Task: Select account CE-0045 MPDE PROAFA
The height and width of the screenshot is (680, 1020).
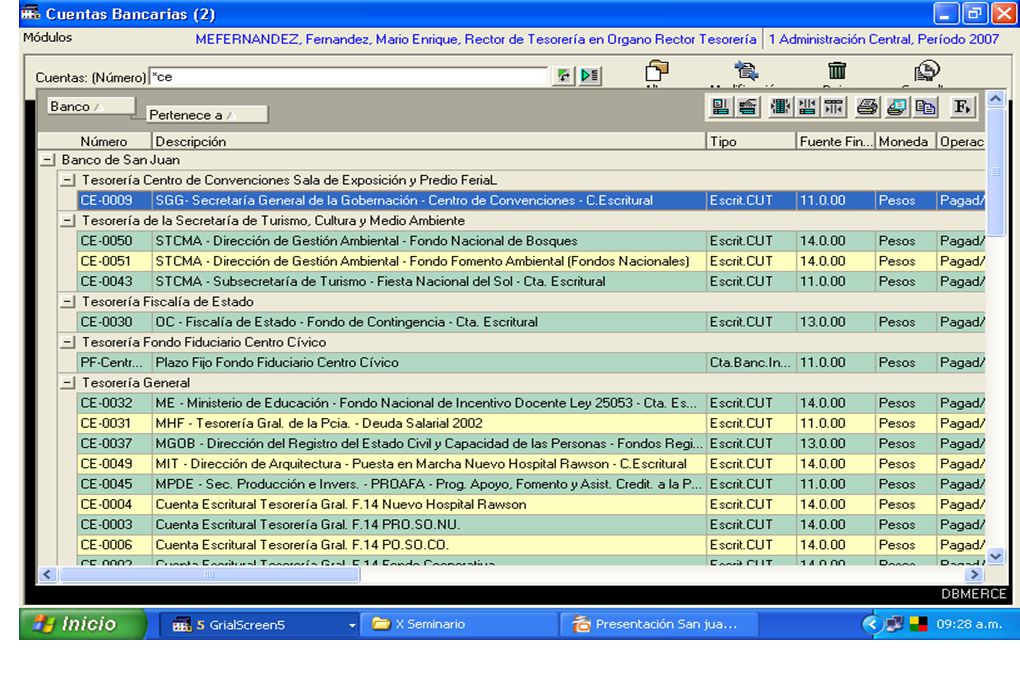Action: pos(531,484)
